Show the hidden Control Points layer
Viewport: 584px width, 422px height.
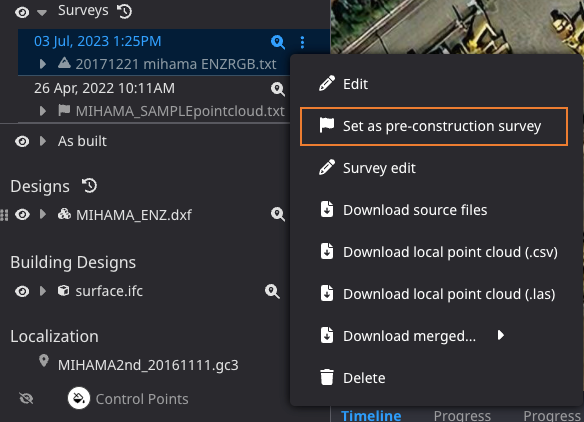[x=26, y=399]
